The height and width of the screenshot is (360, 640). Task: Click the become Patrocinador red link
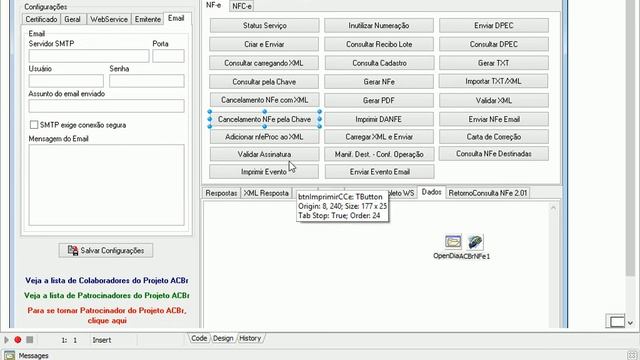107,315
